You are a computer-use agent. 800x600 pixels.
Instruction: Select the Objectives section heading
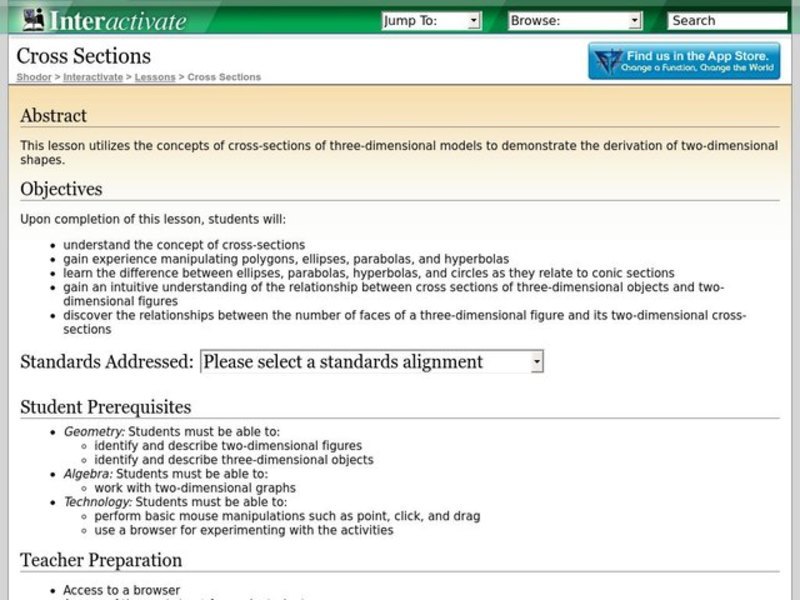coord(60,190)
